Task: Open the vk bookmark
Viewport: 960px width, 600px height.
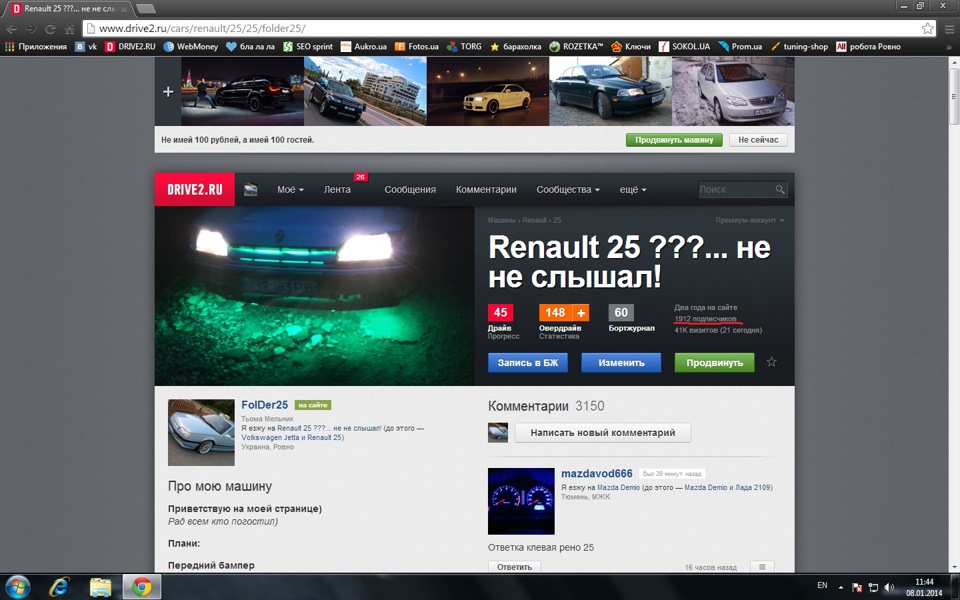Action: [86, 47]
